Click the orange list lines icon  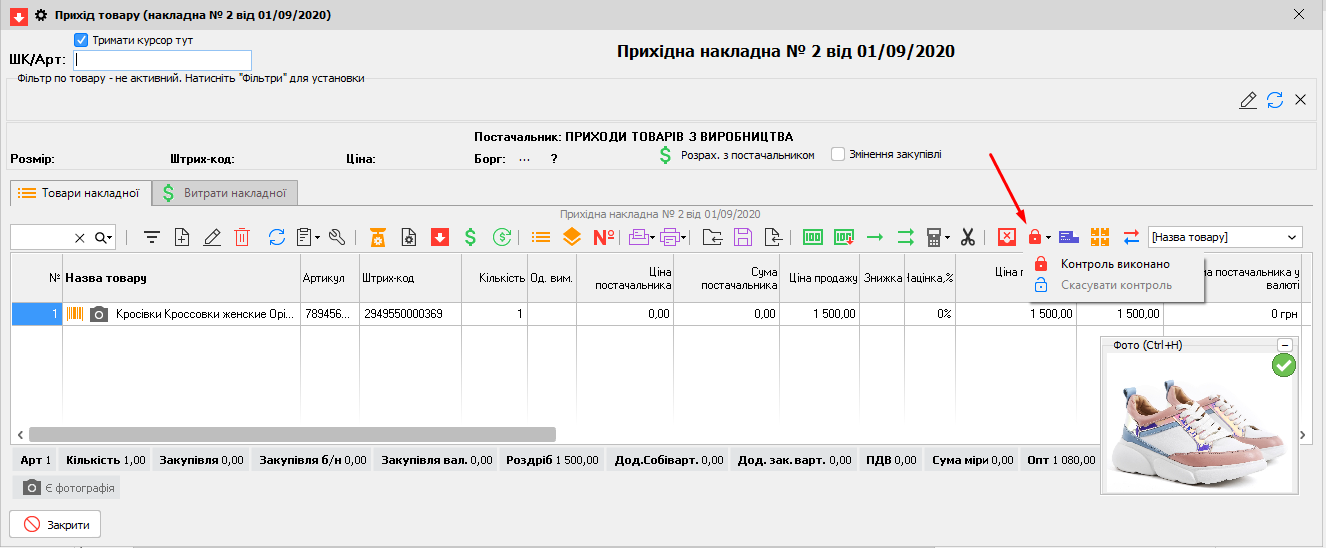tap(541, 237)
